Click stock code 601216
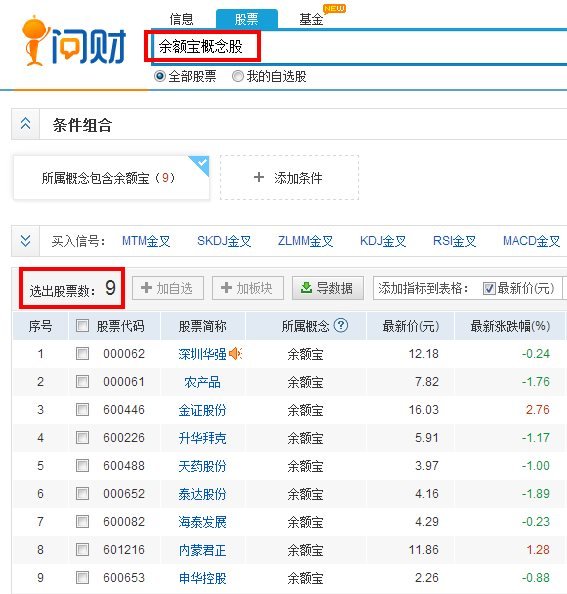This screenshot has height=594, width=567. point(124,550)
